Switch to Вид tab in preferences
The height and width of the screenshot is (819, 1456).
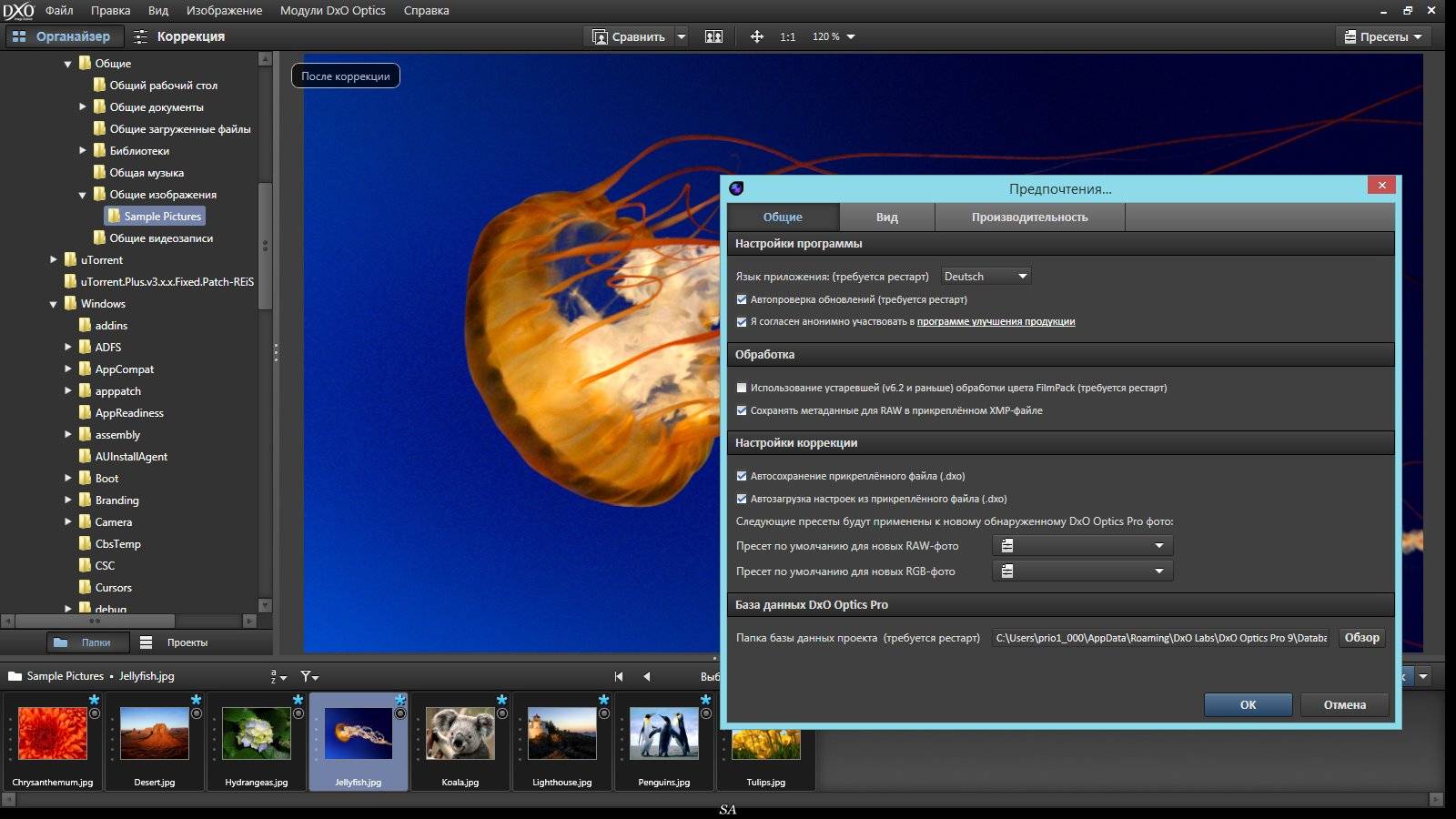pos(887,217)
